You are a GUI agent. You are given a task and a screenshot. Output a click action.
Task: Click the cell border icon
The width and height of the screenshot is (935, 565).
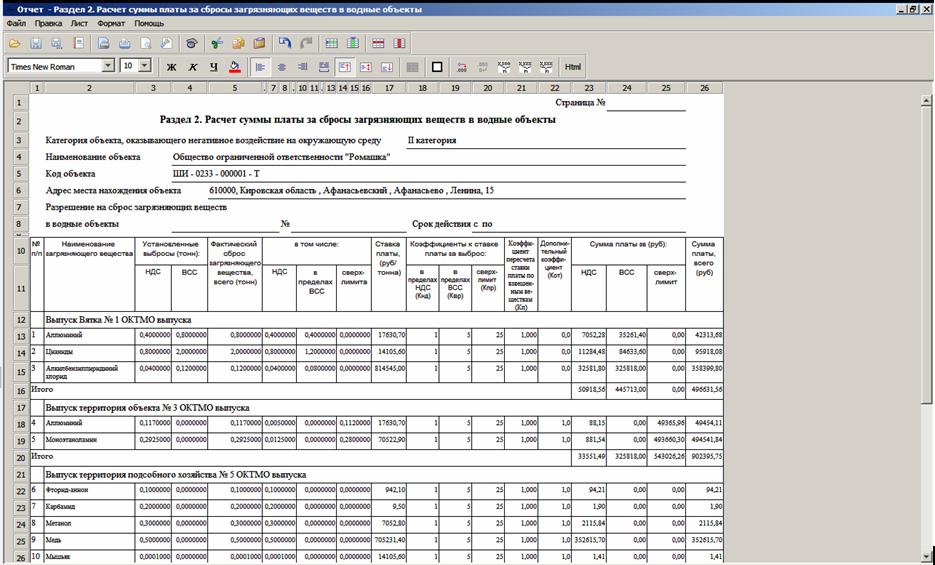pyautogui.click(x=436, y=67)
